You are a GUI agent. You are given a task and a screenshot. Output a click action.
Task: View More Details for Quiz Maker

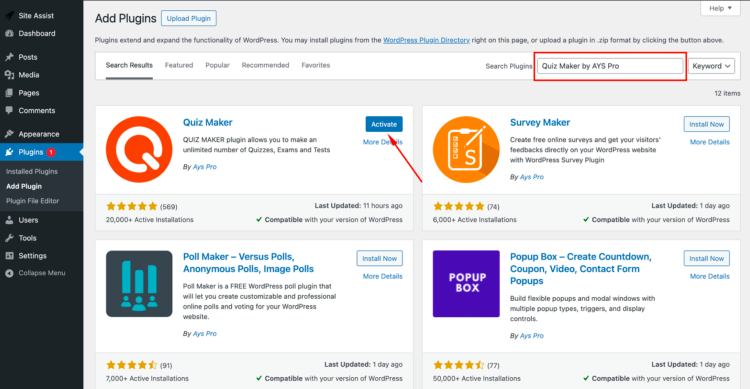pyautogui.click(x=383, y=142)
